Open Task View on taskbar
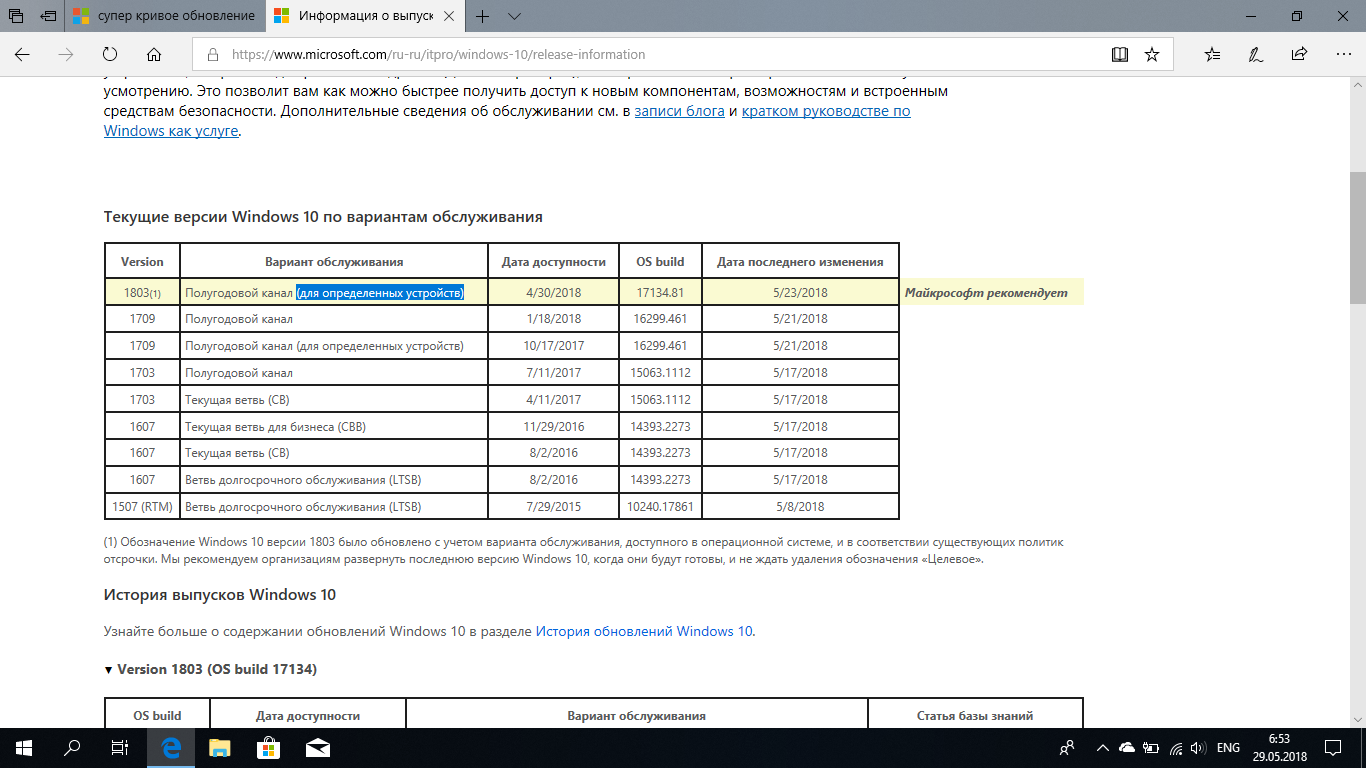 (120, 748)
